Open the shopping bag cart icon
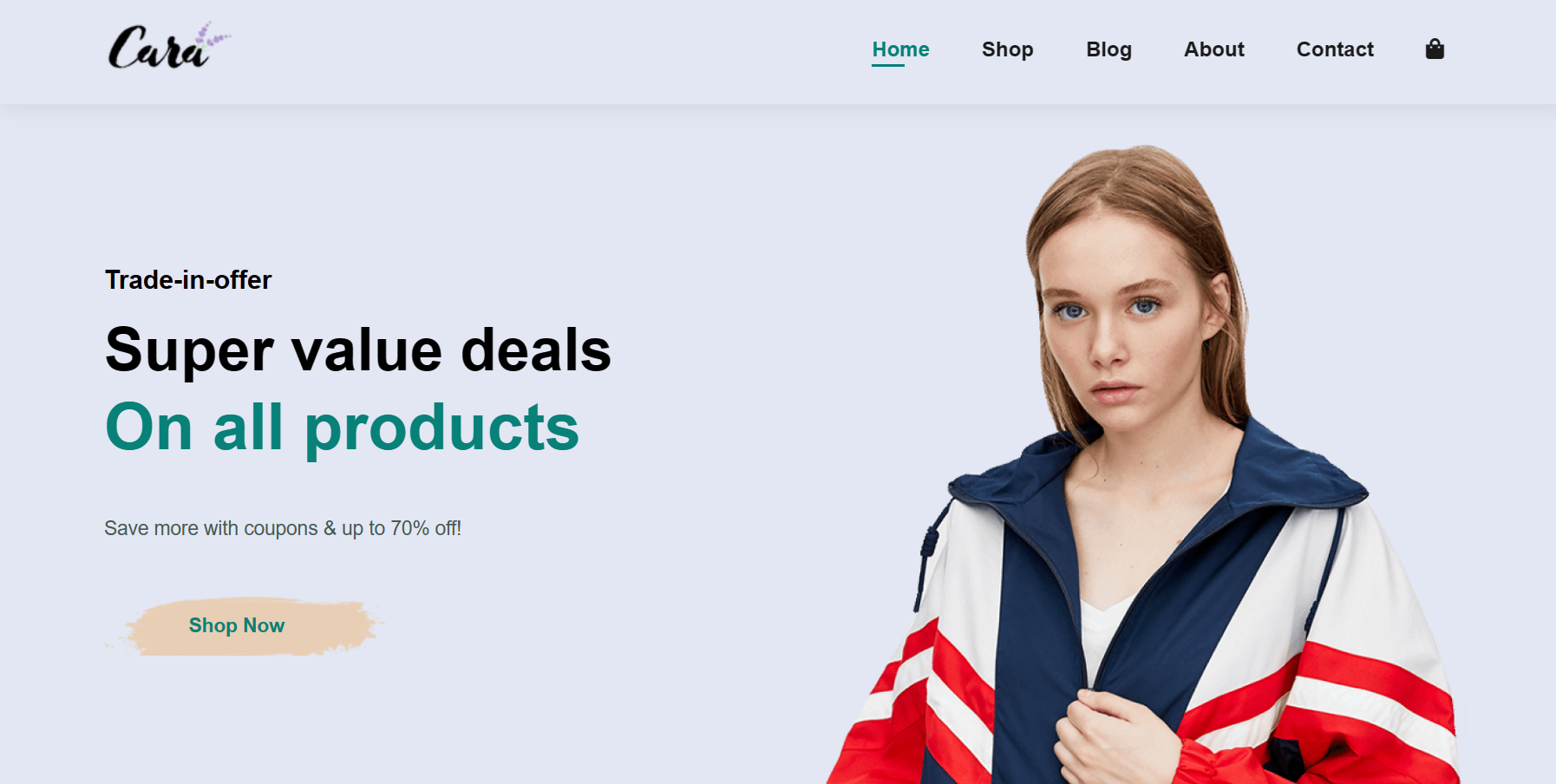 (x=1435, y=49)
